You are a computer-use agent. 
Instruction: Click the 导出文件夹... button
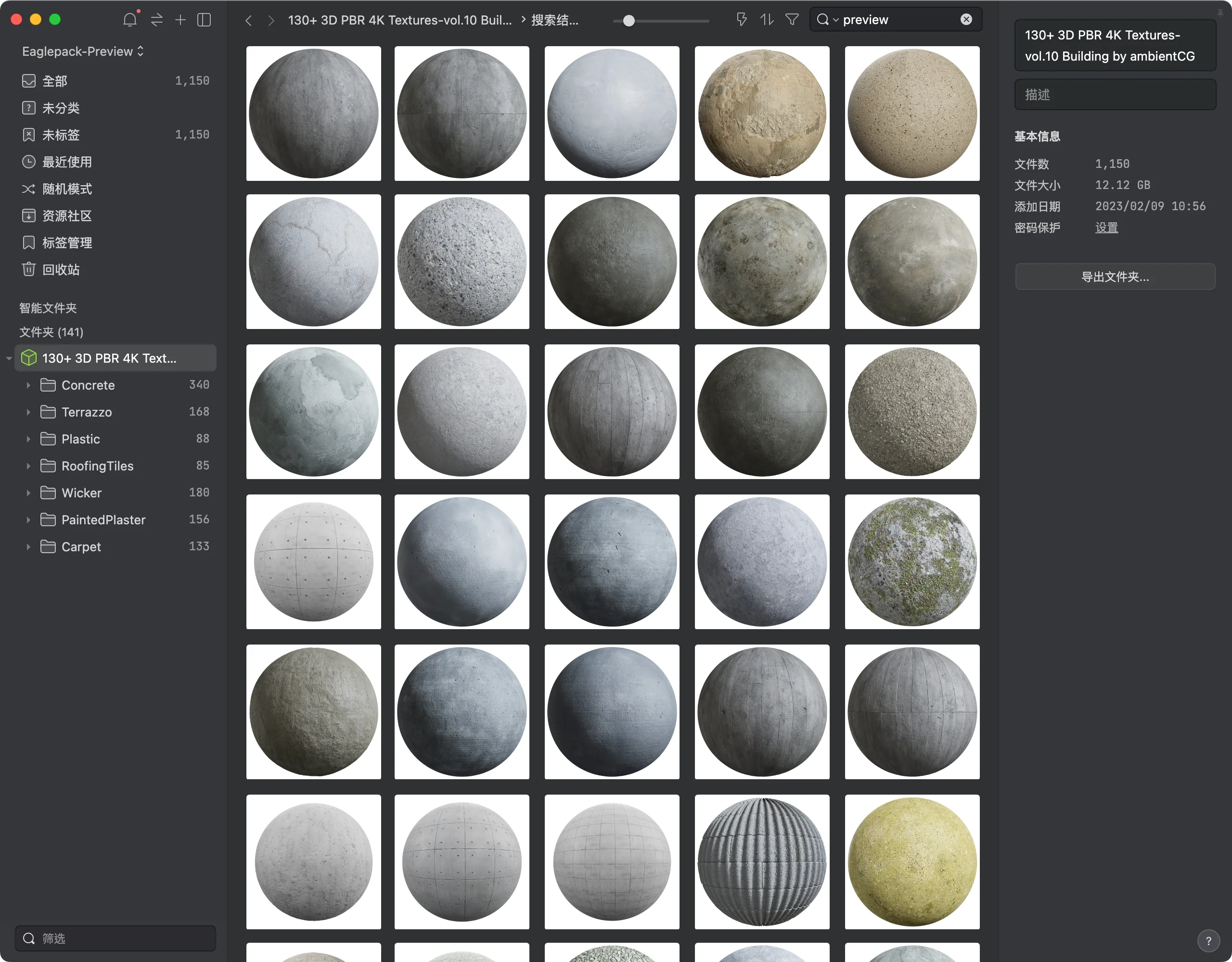coord(1115,277)
